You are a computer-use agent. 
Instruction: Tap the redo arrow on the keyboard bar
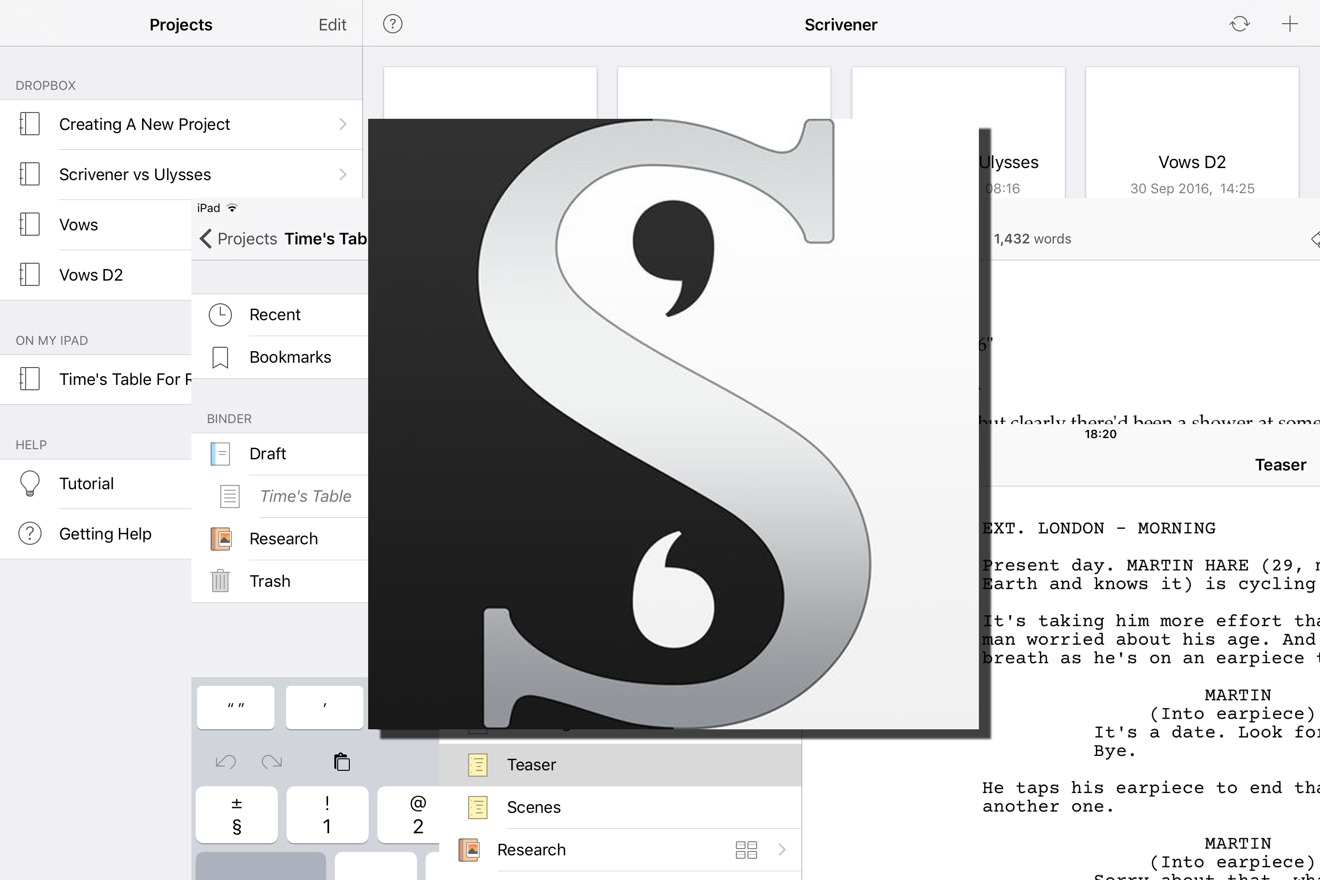click(272, 762)
